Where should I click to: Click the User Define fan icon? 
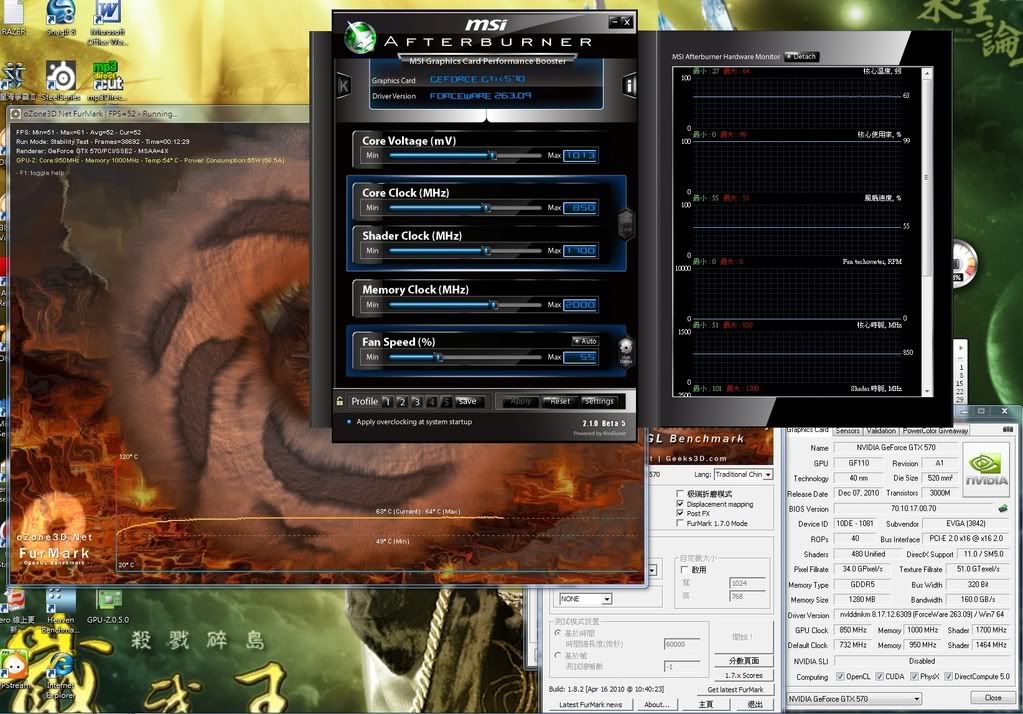(626, 351)
